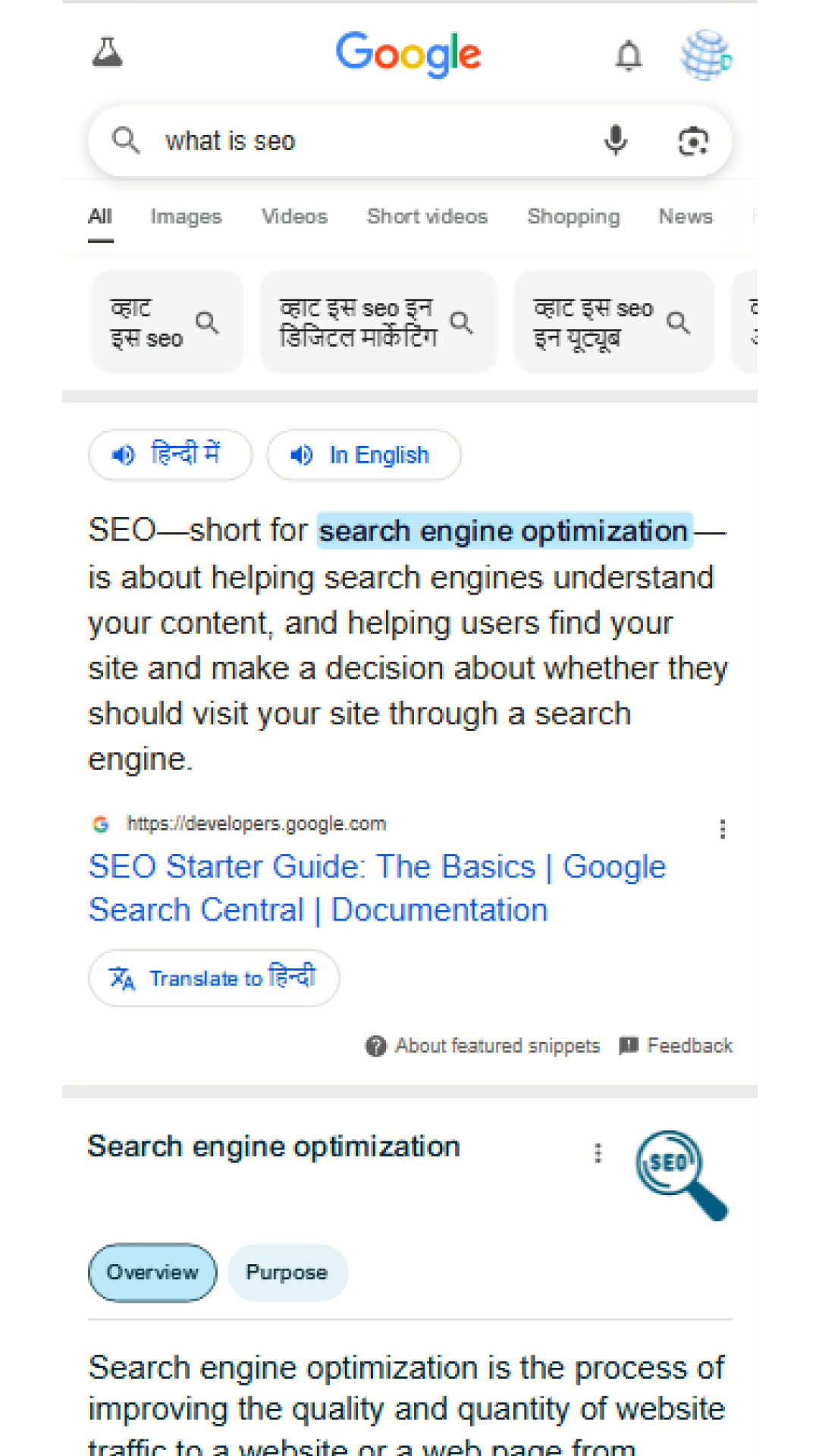Switch to the Short videos tab
Viewport: 819px width, 1456px height.
(427, 217)
